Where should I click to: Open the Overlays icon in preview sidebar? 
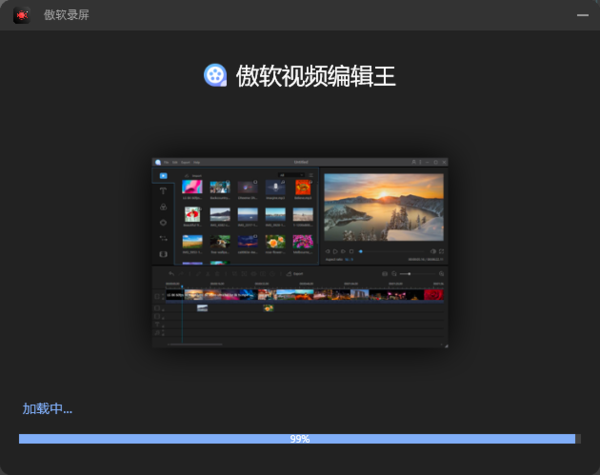coord(163,222)
